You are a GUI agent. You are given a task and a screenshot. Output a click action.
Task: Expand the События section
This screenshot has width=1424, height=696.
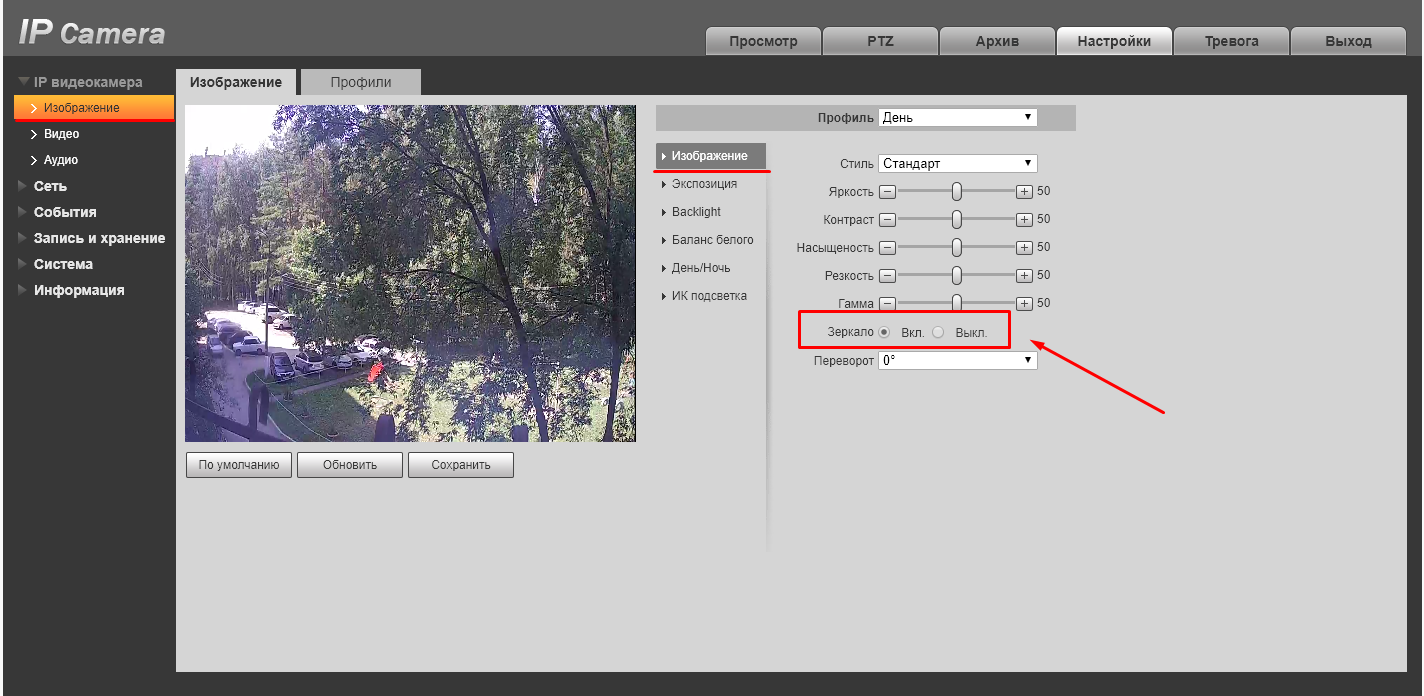click(65, 212)
